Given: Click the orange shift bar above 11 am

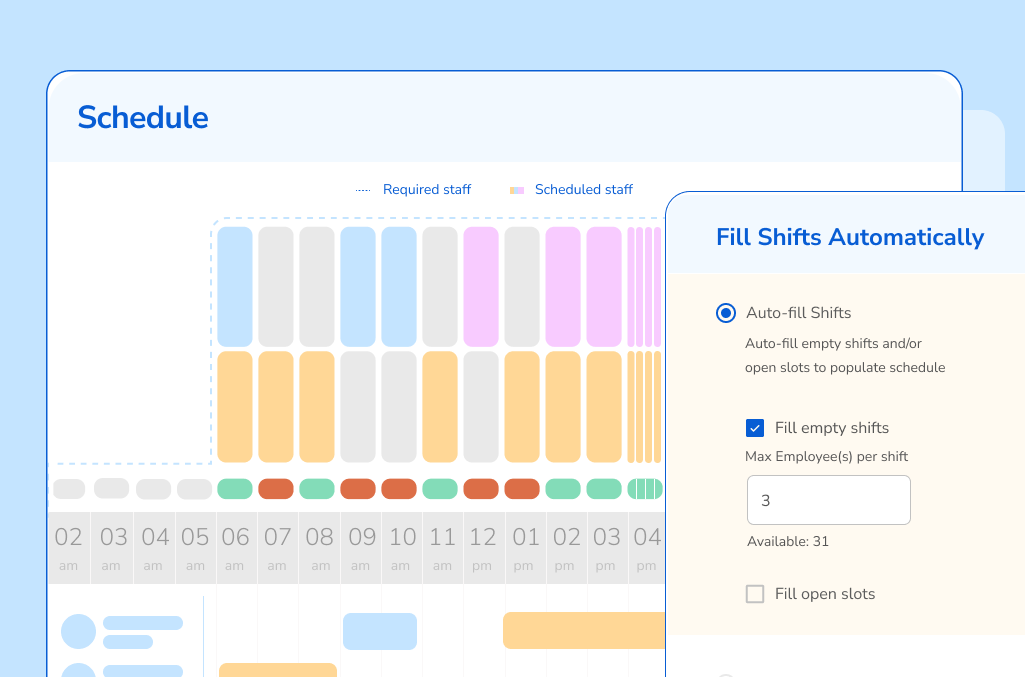Looking at the screenshot, I should point(442,408).
